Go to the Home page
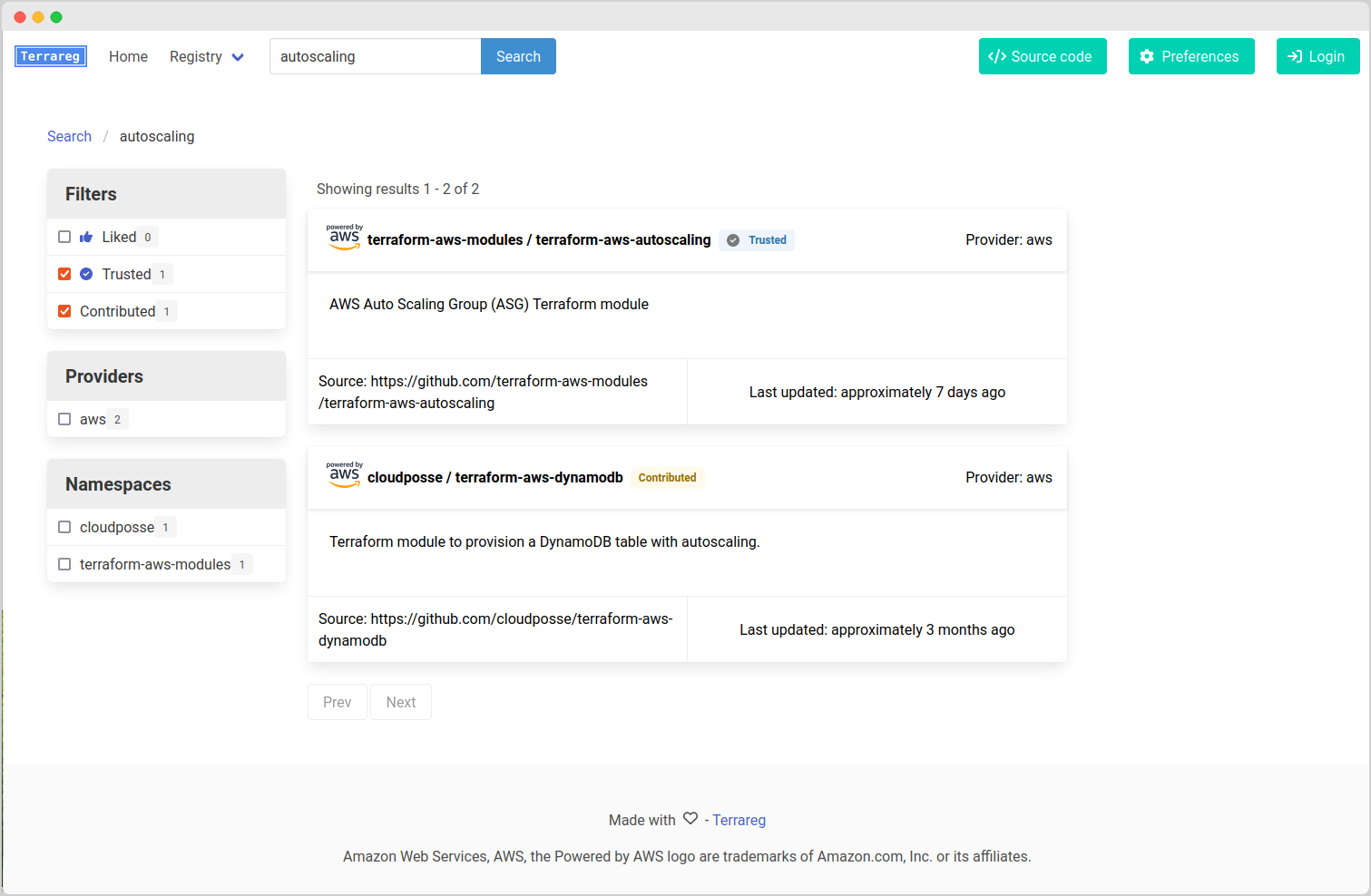 (x=128, y=56)
